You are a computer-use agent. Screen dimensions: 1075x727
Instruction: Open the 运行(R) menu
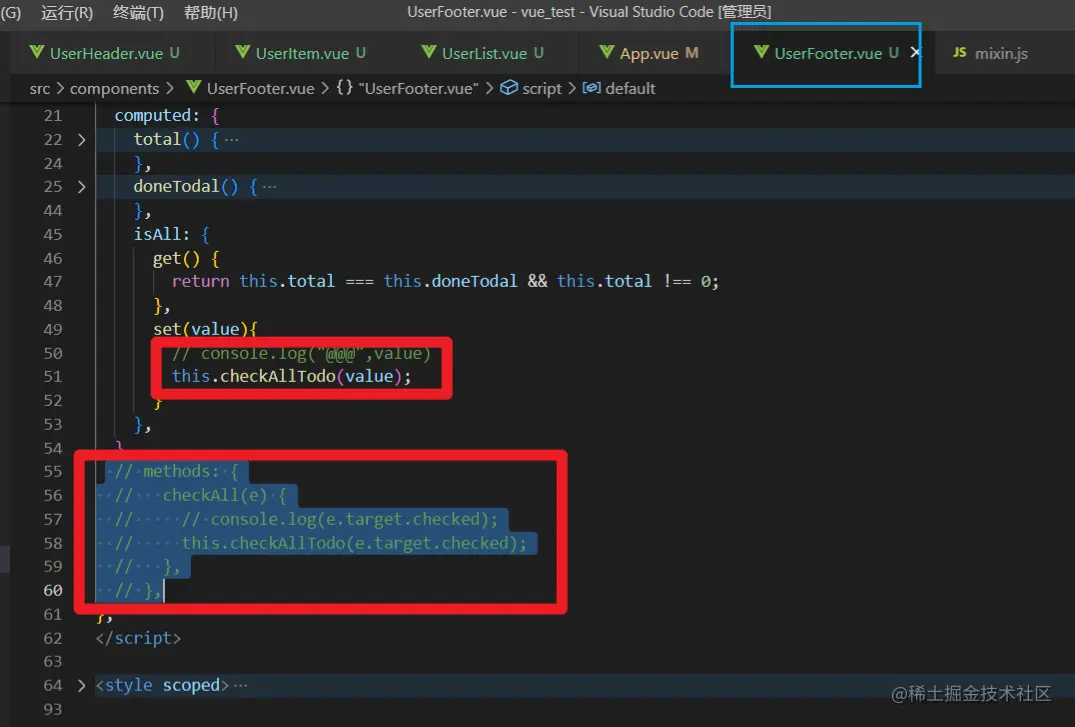click(67, 12)
